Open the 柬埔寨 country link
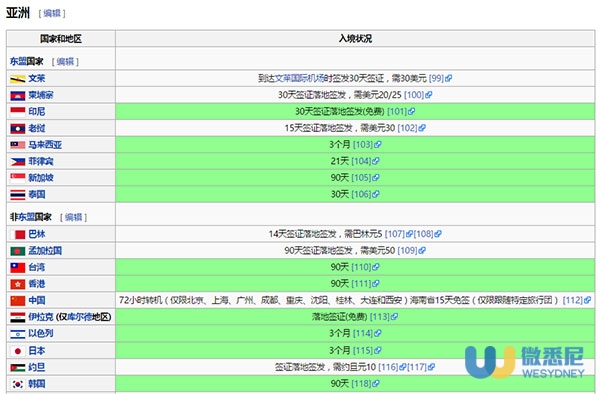 coord(41,95)
